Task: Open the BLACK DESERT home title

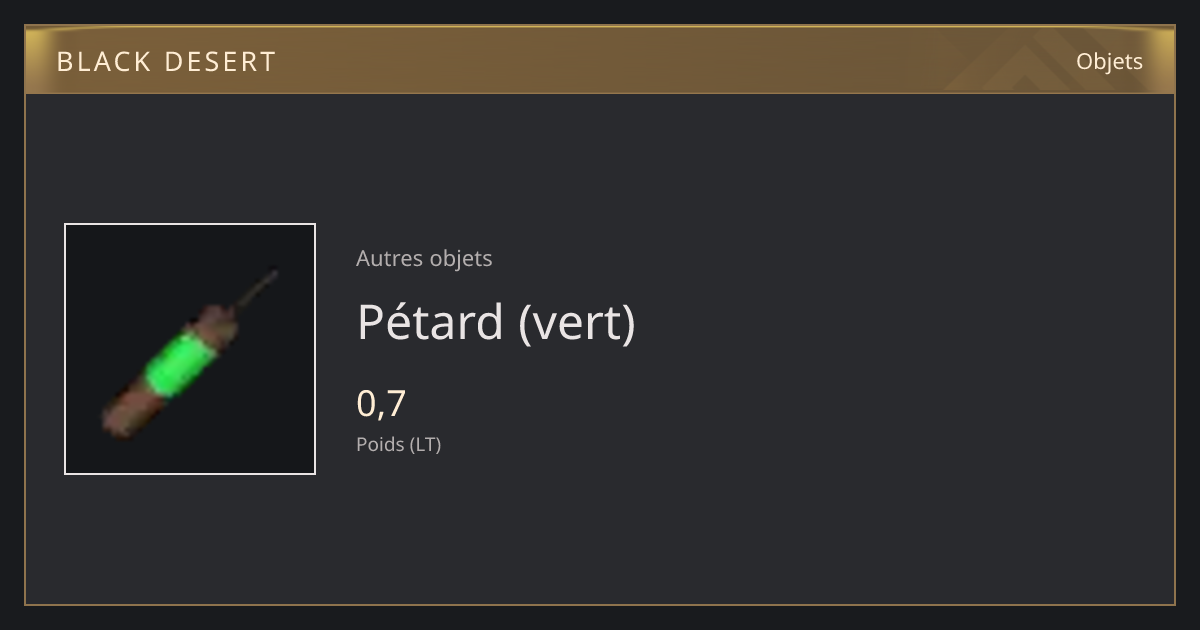Action: [x=166, y=61]
